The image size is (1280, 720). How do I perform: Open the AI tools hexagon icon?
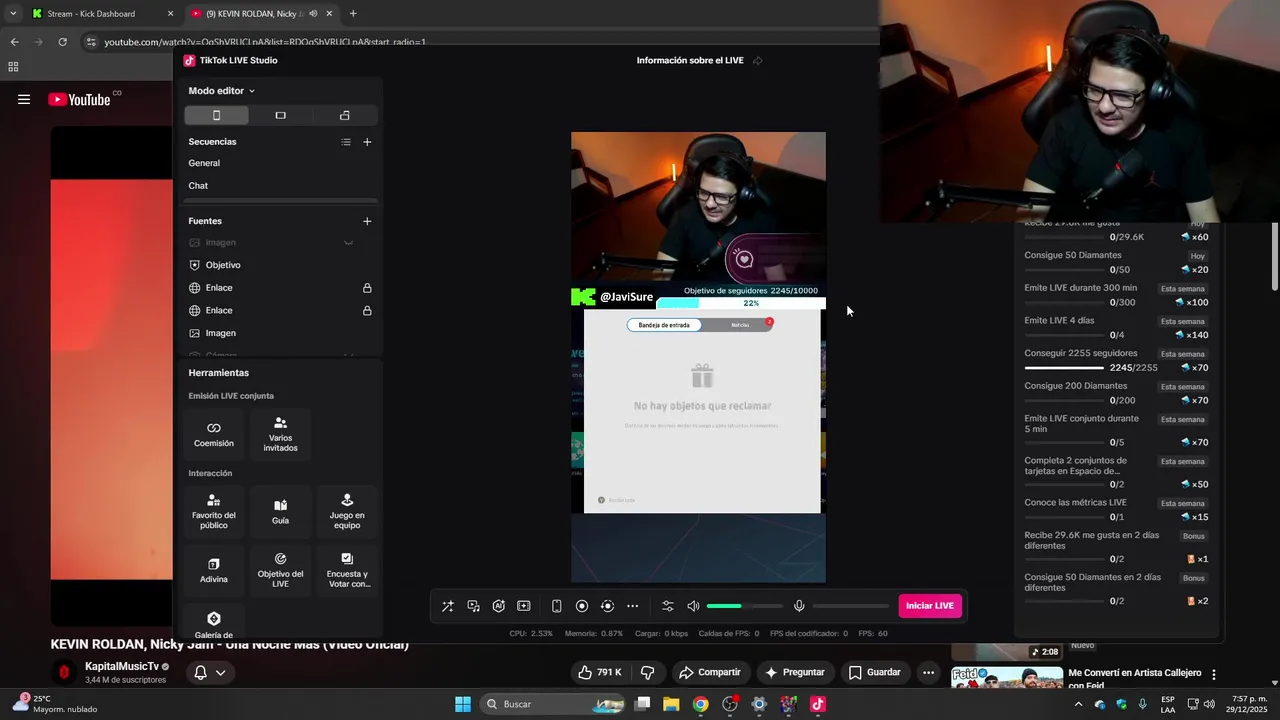(x=498, y=606)
